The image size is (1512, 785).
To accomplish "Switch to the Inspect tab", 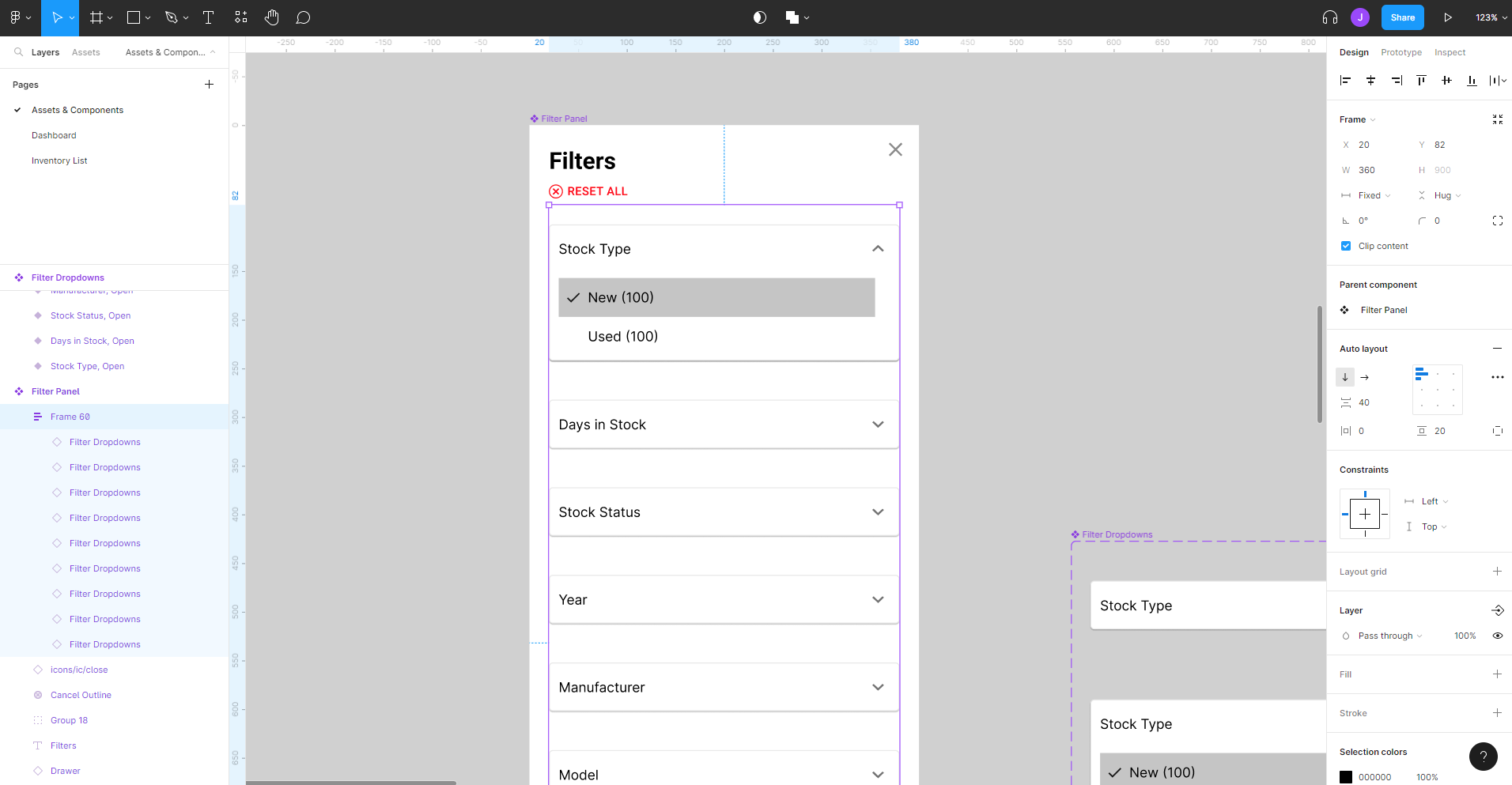I will 1450,52.
